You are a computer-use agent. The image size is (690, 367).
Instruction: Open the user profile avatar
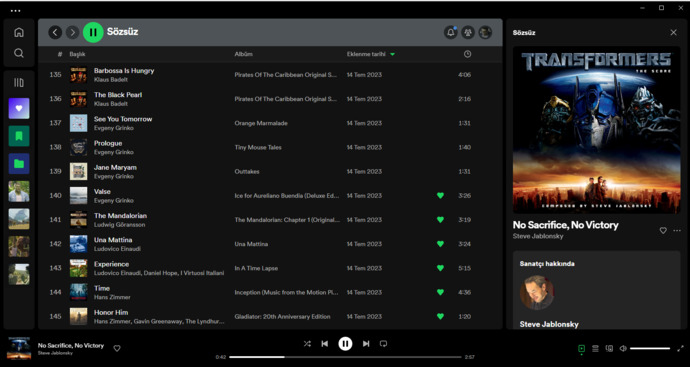pos(485,32)
